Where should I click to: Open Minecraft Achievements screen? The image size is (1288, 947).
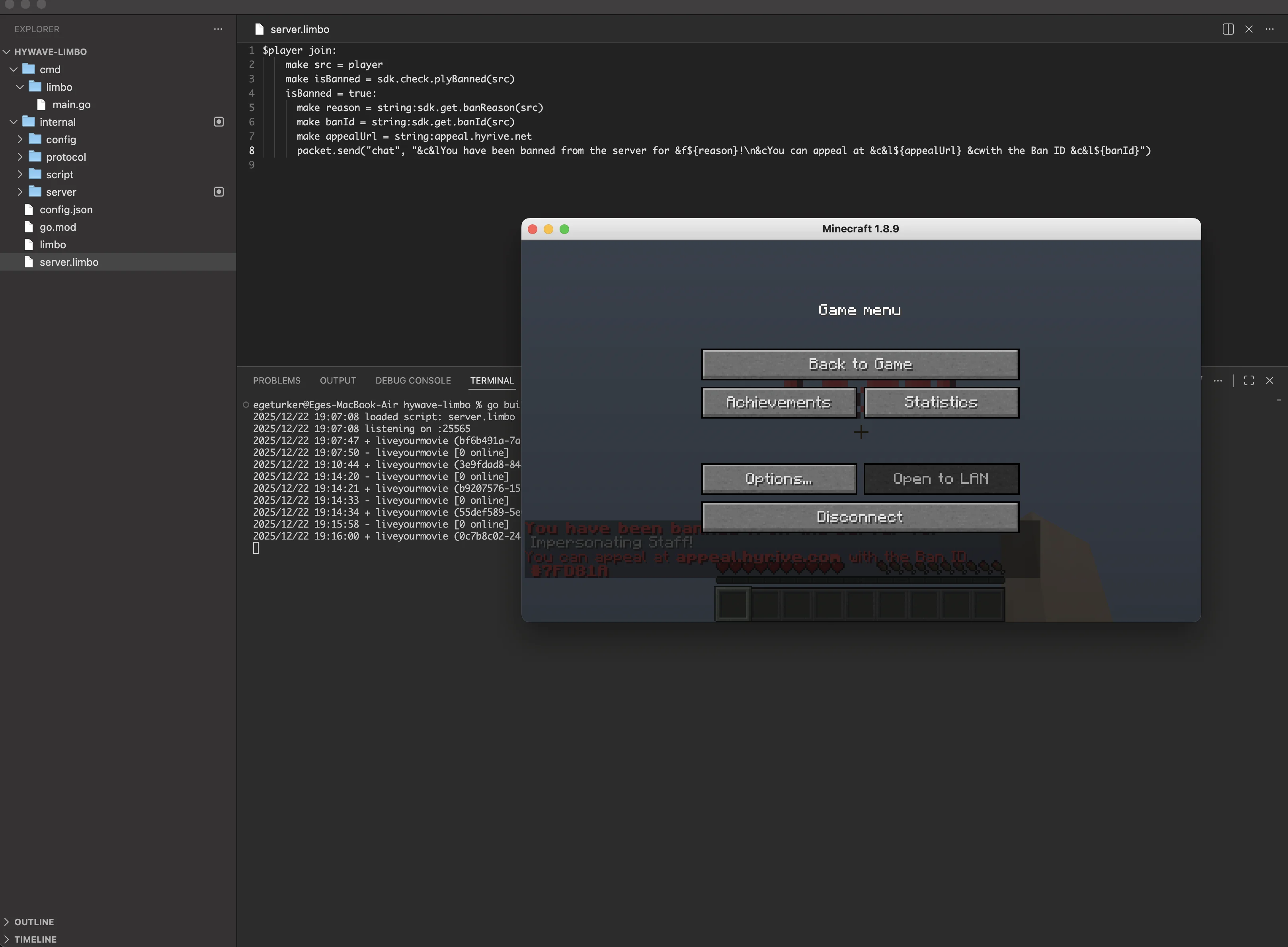click(779, 402)
